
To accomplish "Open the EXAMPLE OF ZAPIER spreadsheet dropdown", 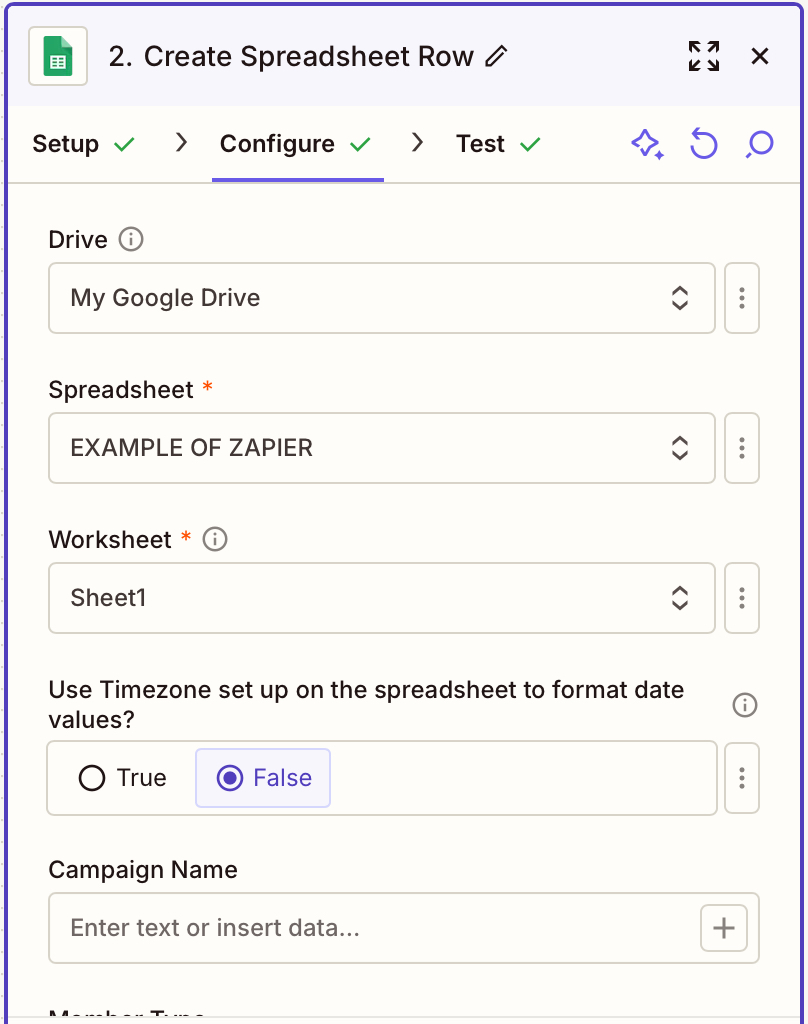I will (x=382, y=448).
